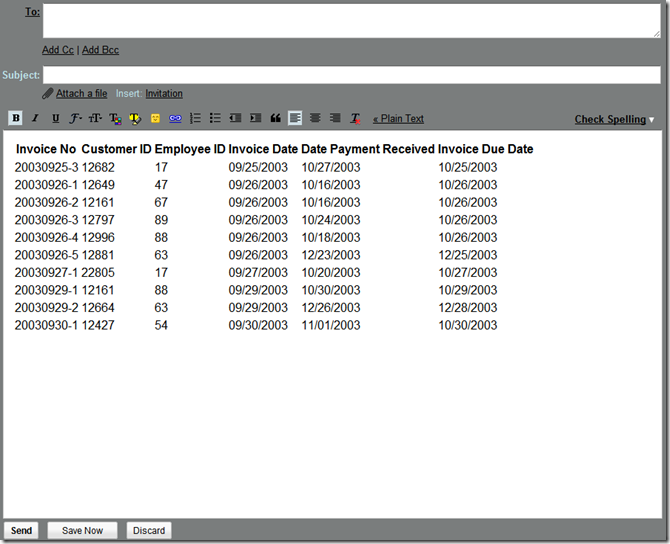Screen dimensions: 670x544
Task: Click the insert link icon
Action: pos(175,118)
